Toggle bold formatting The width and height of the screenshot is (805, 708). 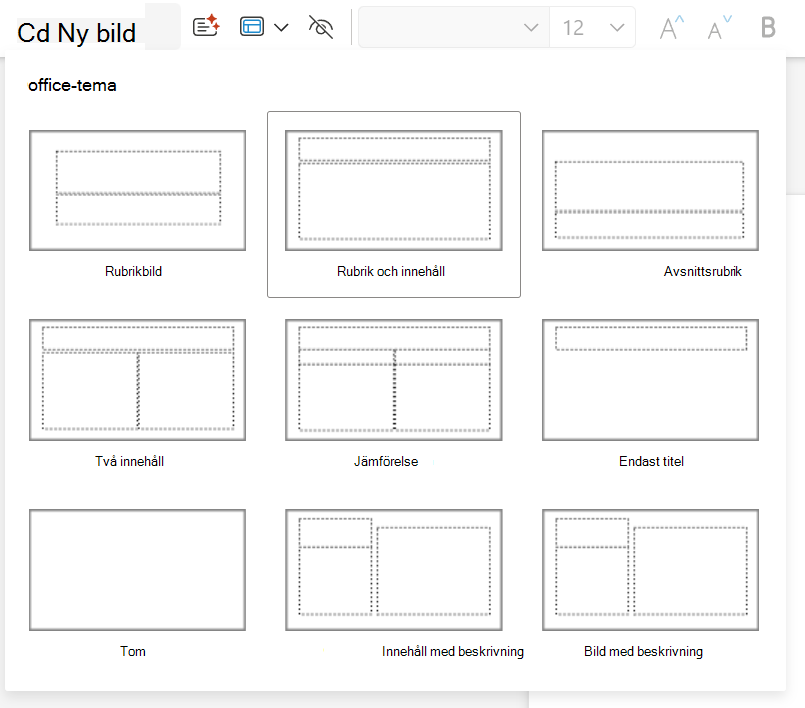[768, 27]
